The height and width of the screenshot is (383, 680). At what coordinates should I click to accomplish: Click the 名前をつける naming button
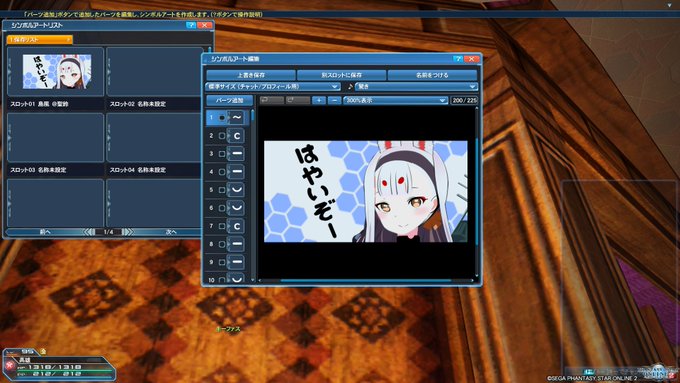coord(432,75)
